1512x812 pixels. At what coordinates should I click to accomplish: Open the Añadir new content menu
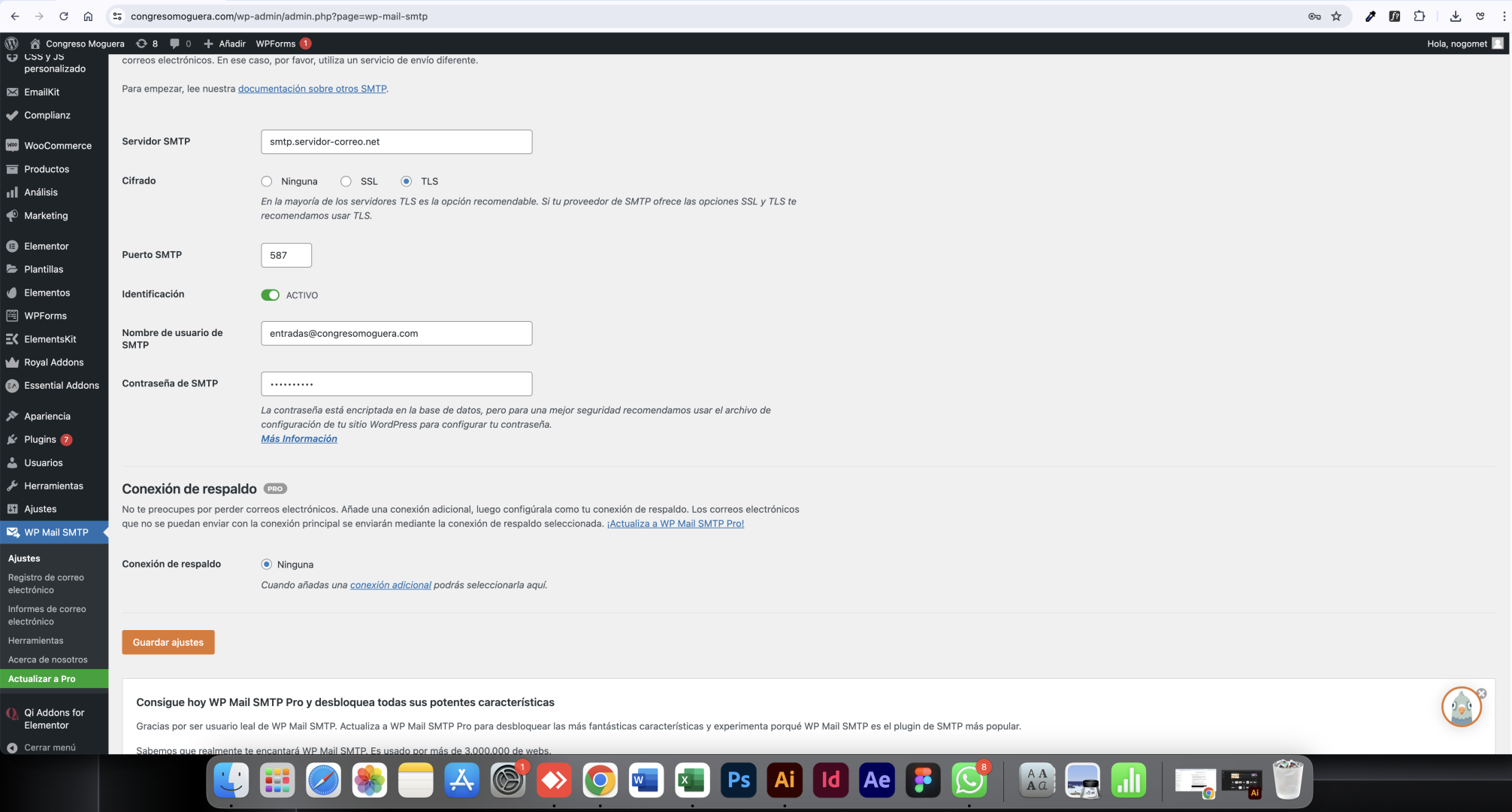pyautogui.click(x=225, y=44)
